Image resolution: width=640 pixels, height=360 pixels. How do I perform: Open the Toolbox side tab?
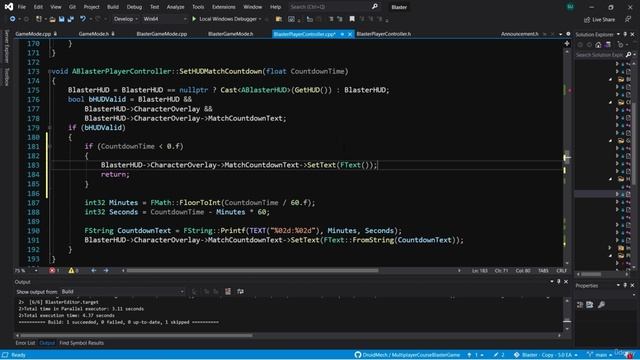(6, 77)
